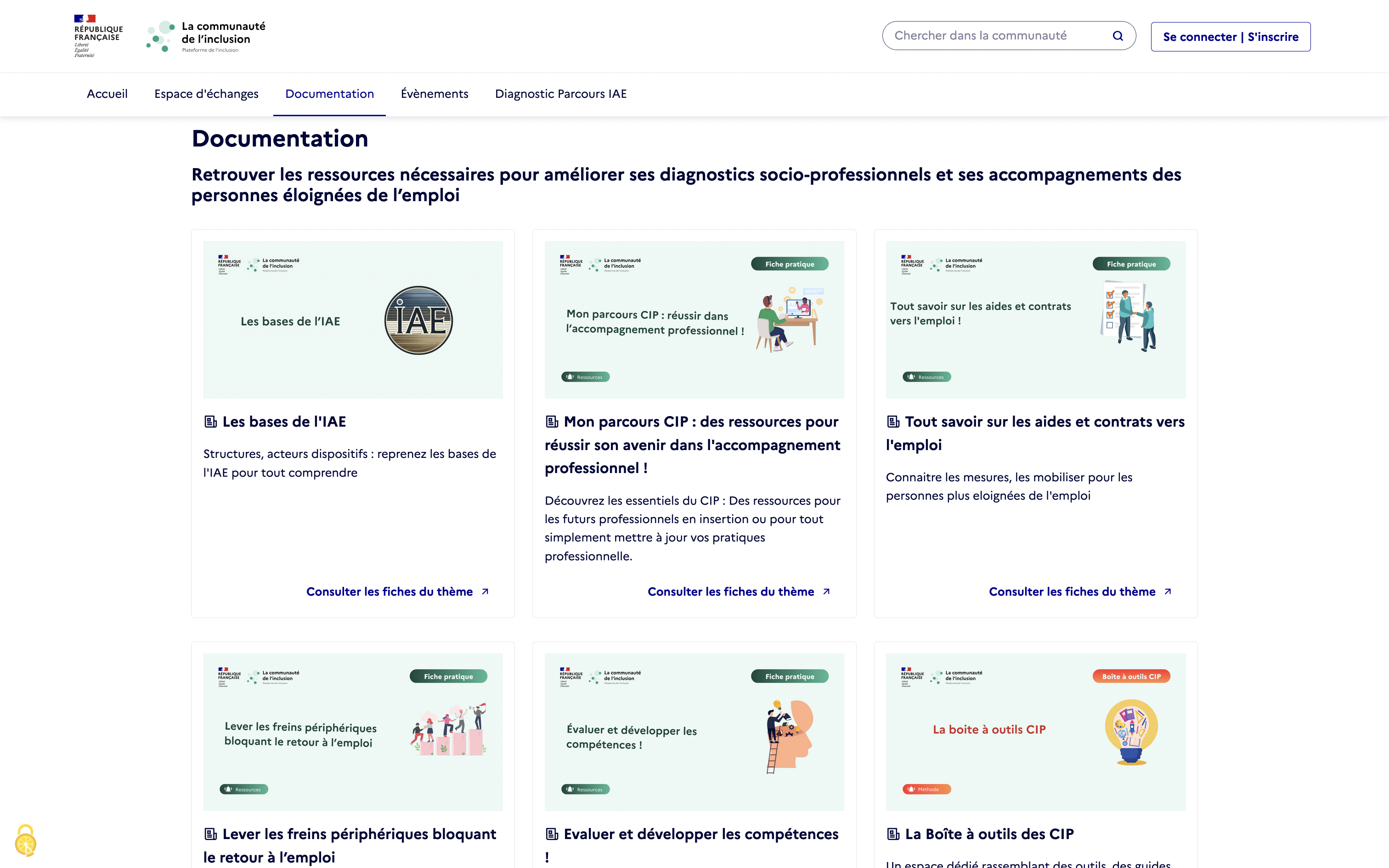Click Se connecter | S'inscrire
Image resolution: width=1389 pixels, height=868 pixels.
click(1230, 36)
